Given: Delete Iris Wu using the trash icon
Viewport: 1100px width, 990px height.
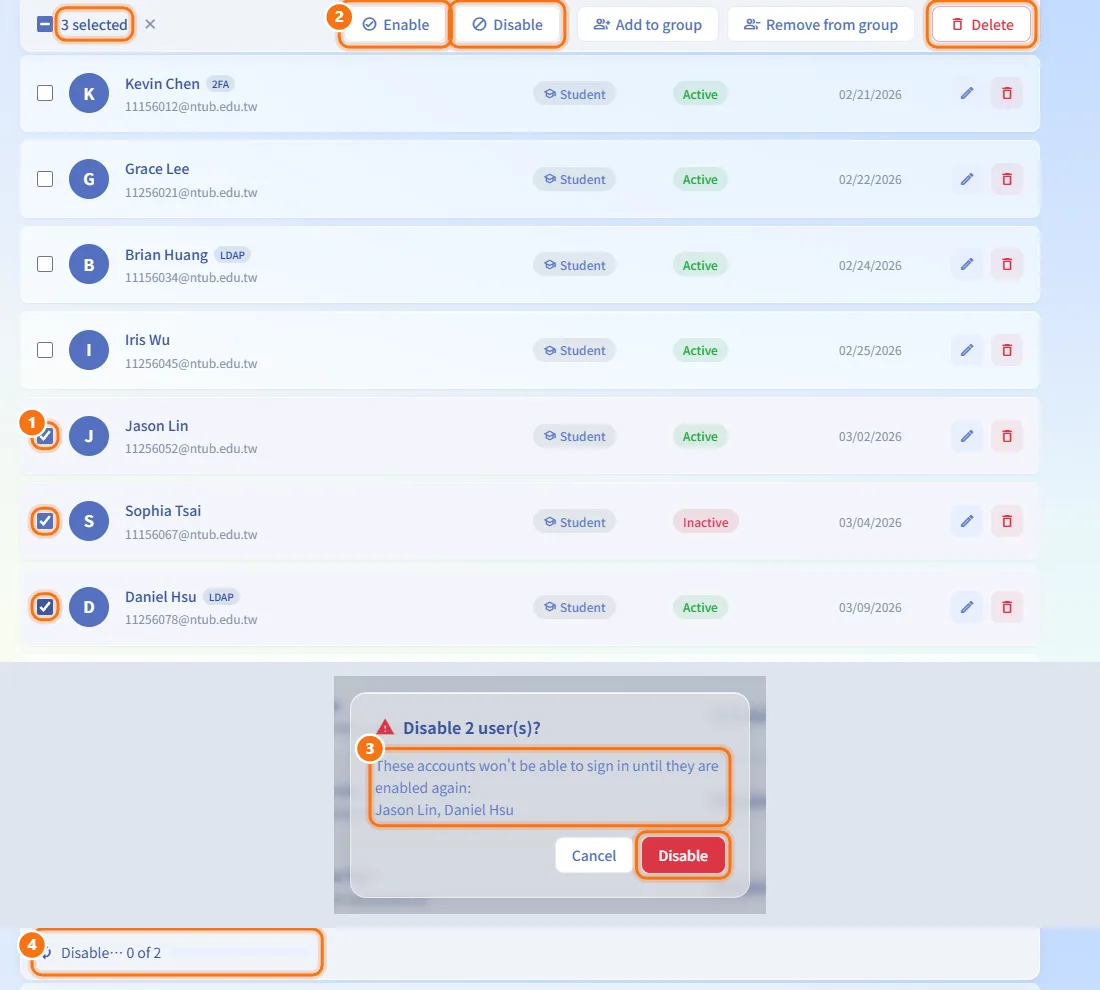Looking at the screenshot, I should coord(1007,350).
